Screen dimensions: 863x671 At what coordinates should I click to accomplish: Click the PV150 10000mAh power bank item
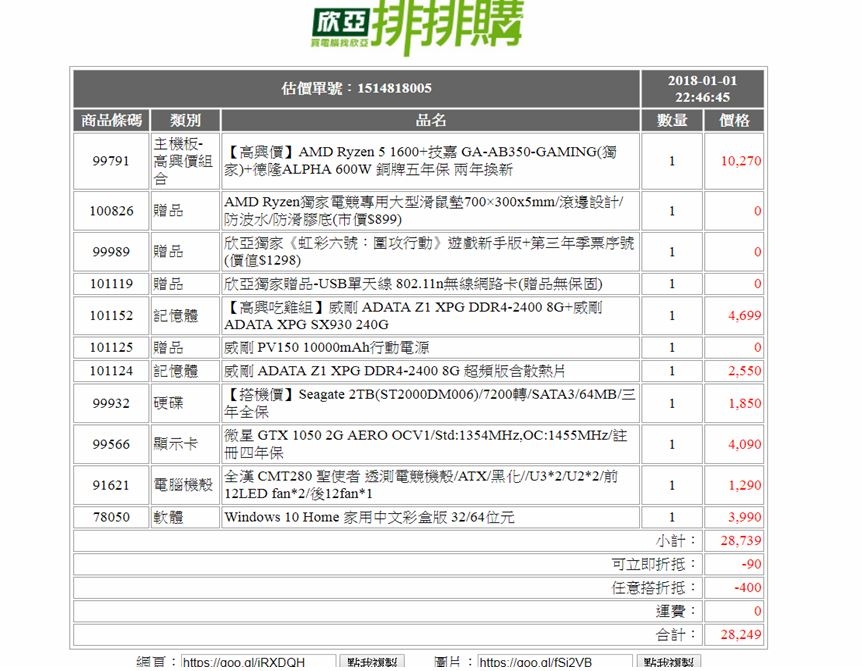pos(326,347)
